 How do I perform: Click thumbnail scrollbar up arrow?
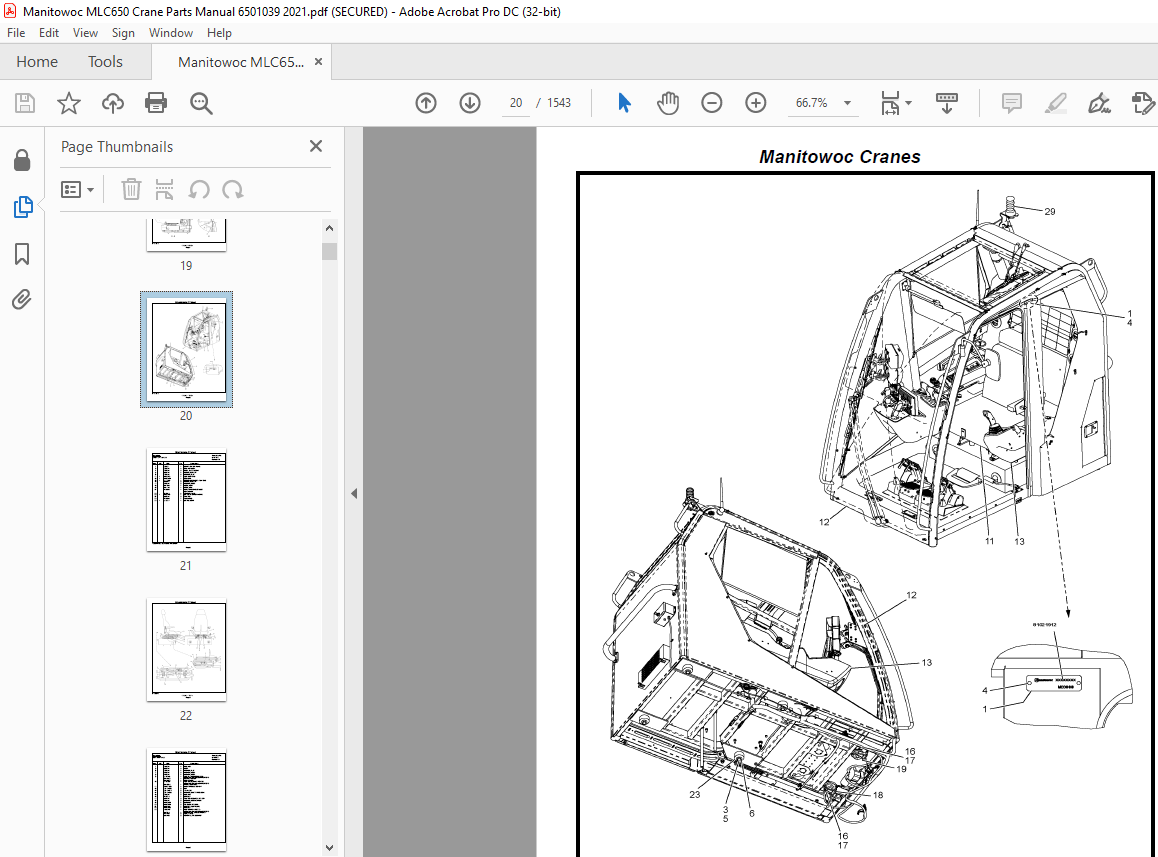pos(329,228)
